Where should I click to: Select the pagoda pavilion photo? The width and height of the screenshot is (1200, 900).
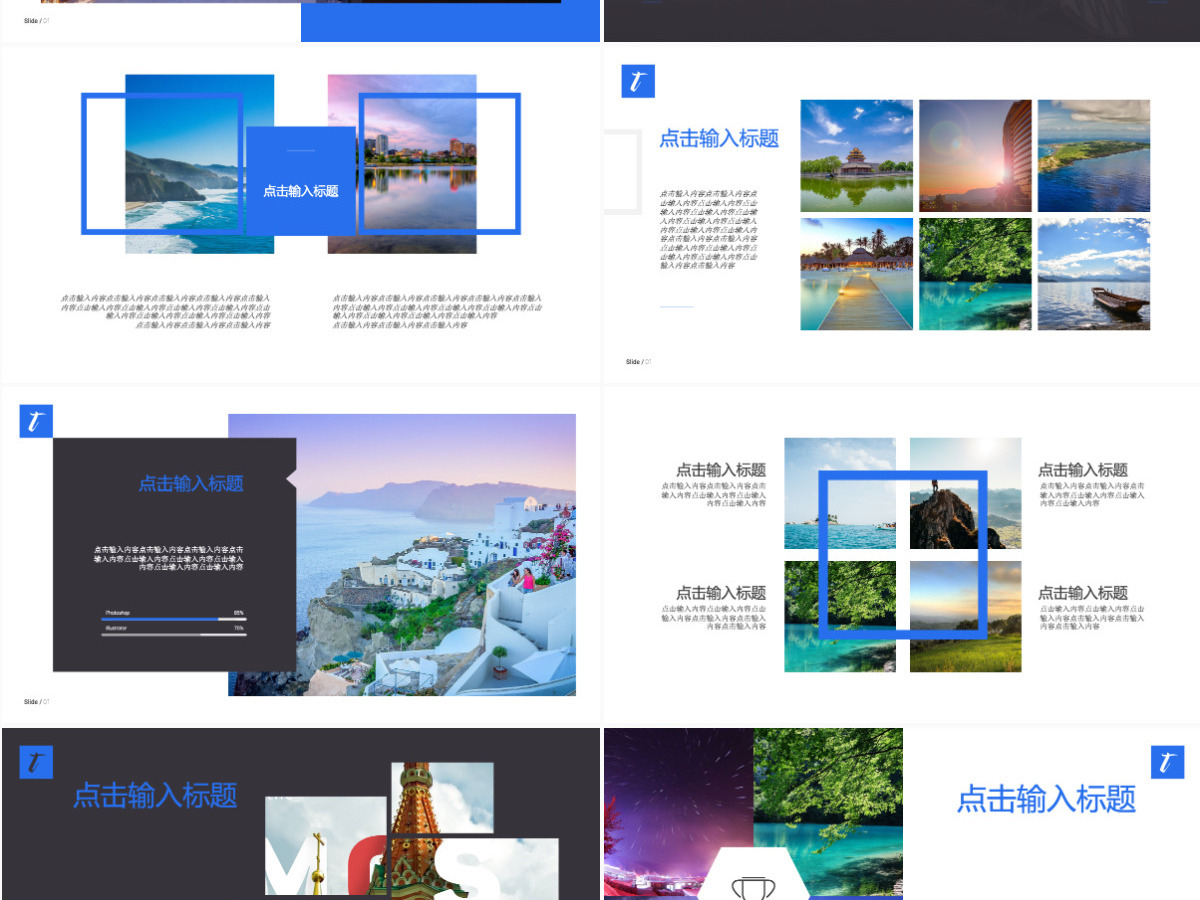coord(857,156)
